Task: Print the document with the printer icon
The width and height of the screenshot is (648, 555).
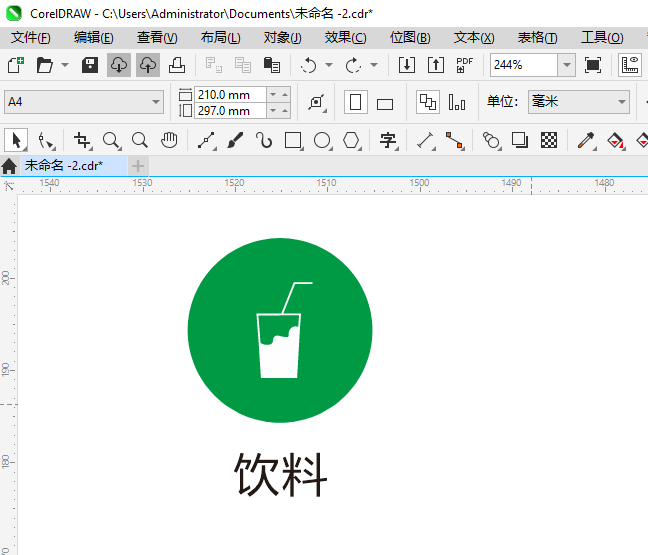Action: 177,65
